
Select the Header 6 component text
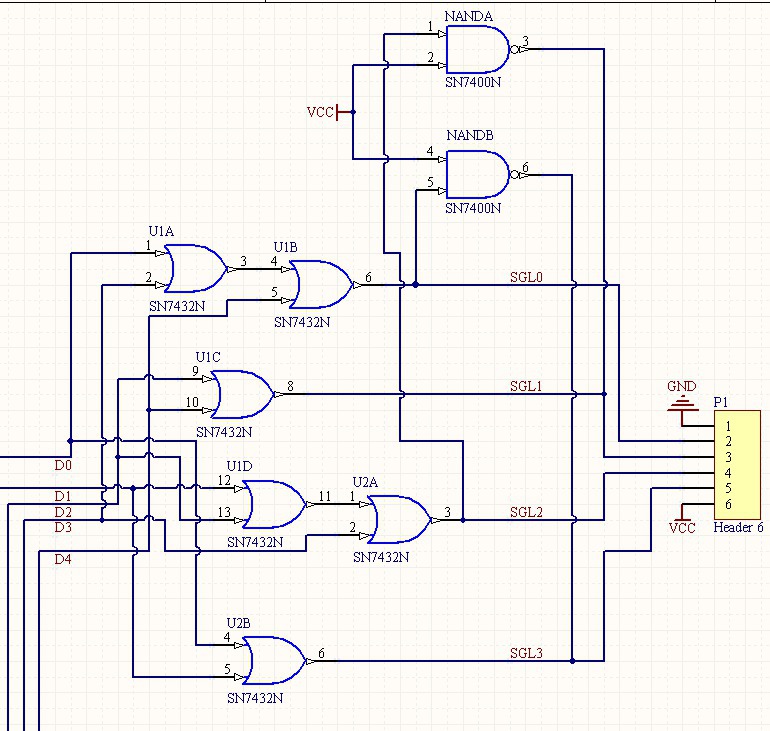pos(738,527)
